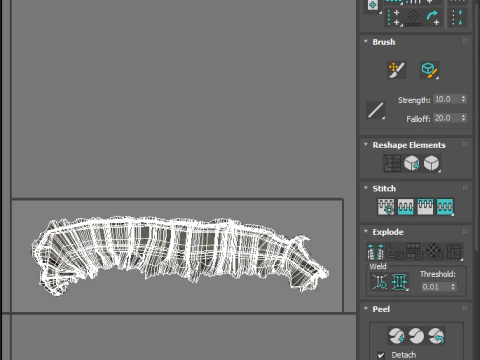This screenshot has width=480, height=360.
Task: Collapse the Stitch rollout
Action: click(x=366, y=188)
